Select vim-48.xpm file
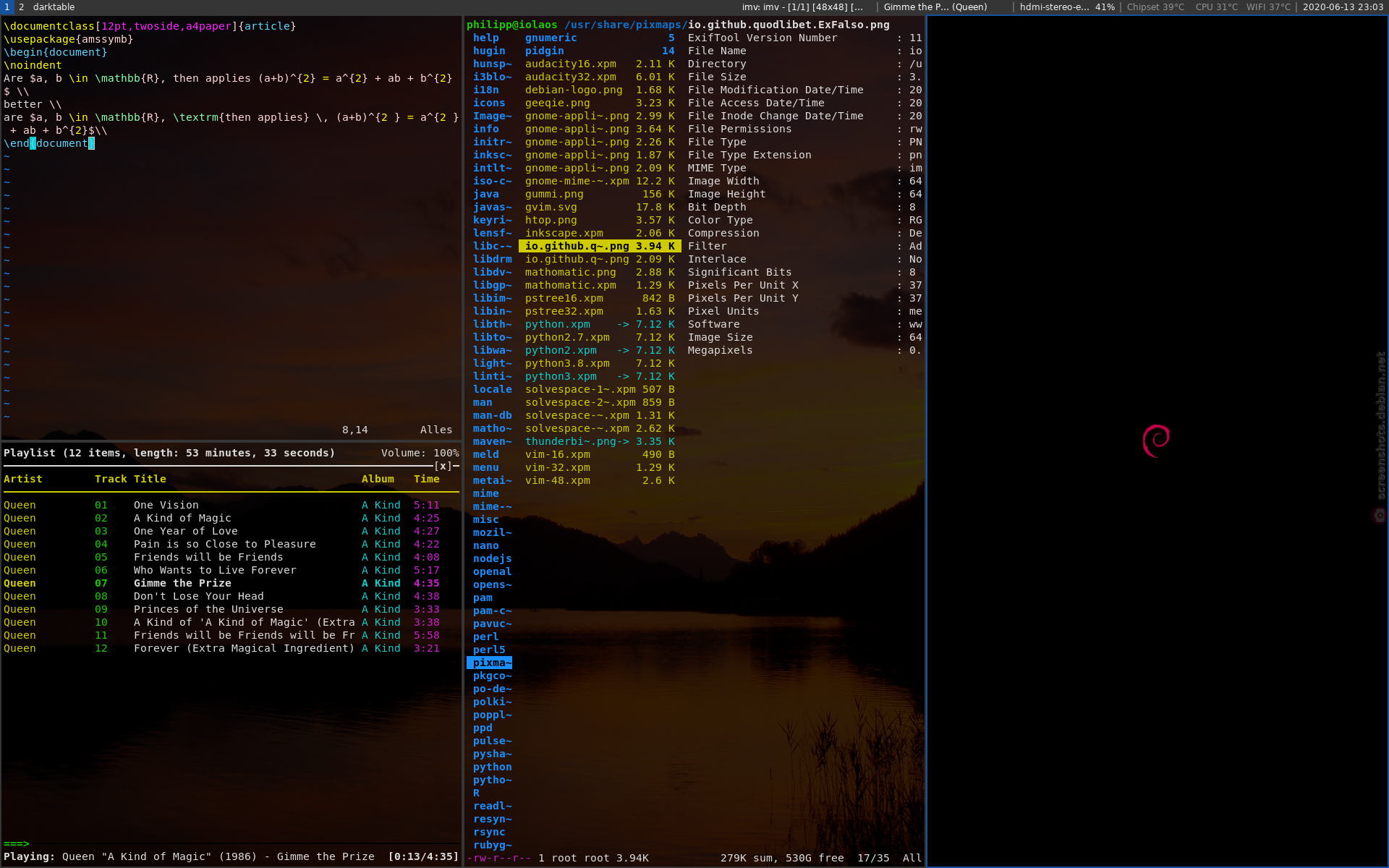Image resolution: width=1389 pixels, height=868 pixels. pyautogui.click(x=600, y=480)
